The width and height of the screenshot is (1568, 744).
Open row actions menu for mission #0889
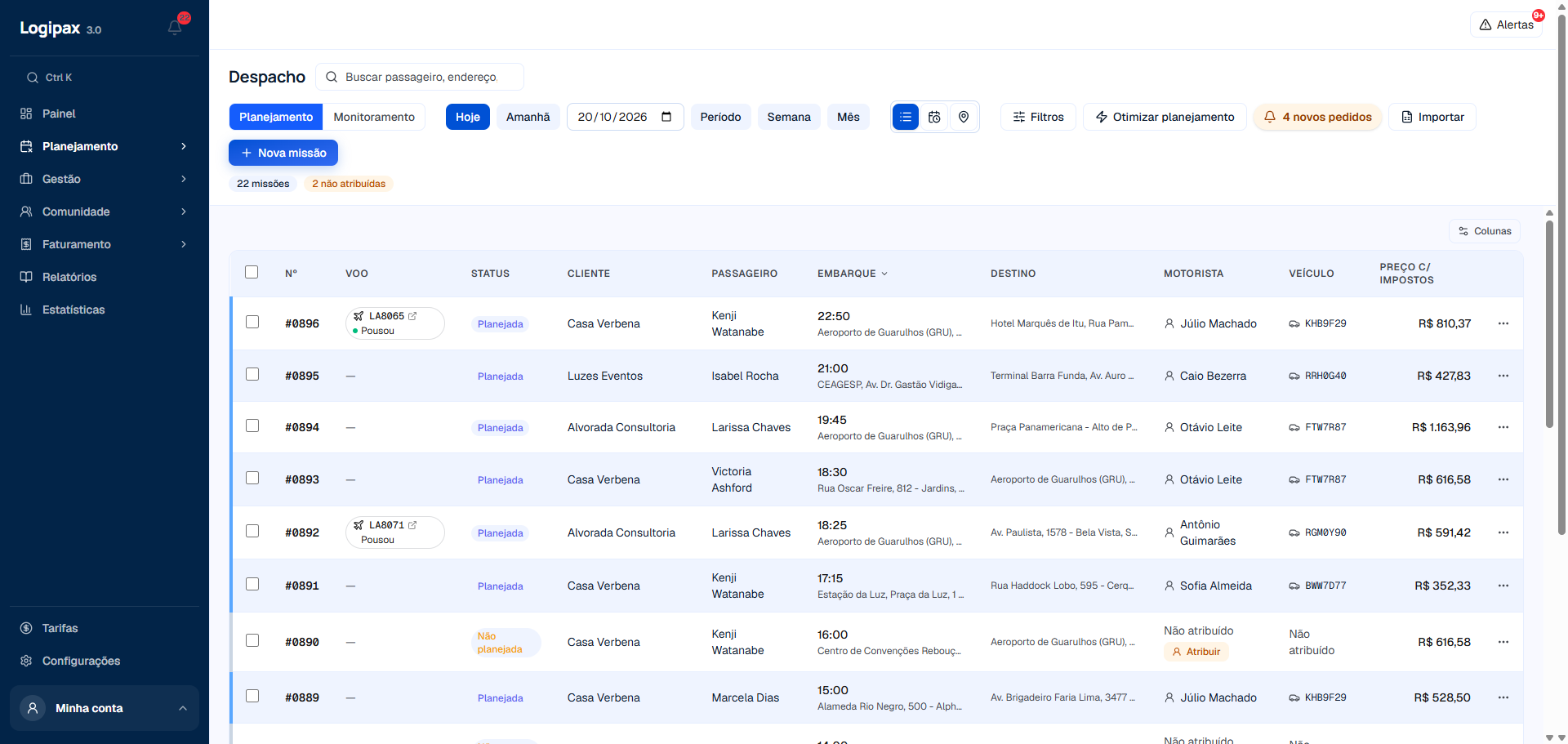1503,697
